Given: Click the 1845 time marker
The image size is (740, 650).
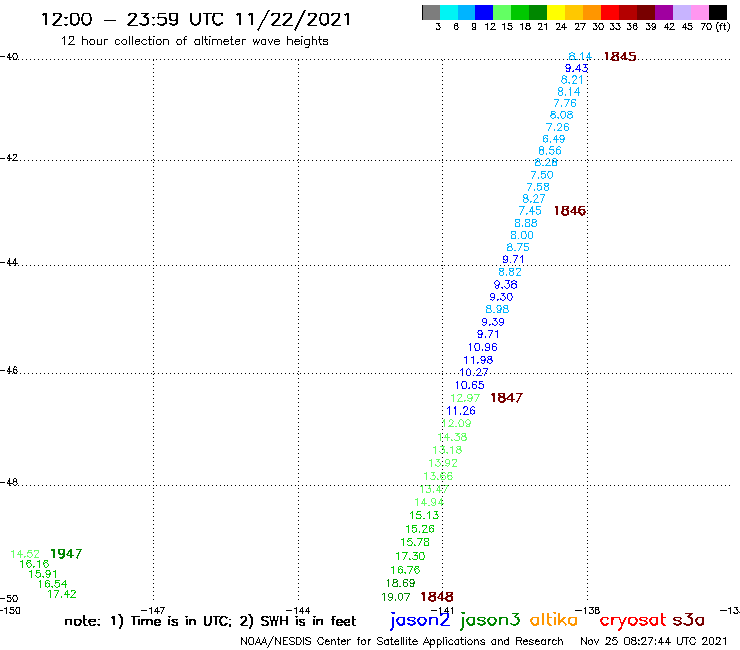Looking at the screenshot, I should coord(620,57).
